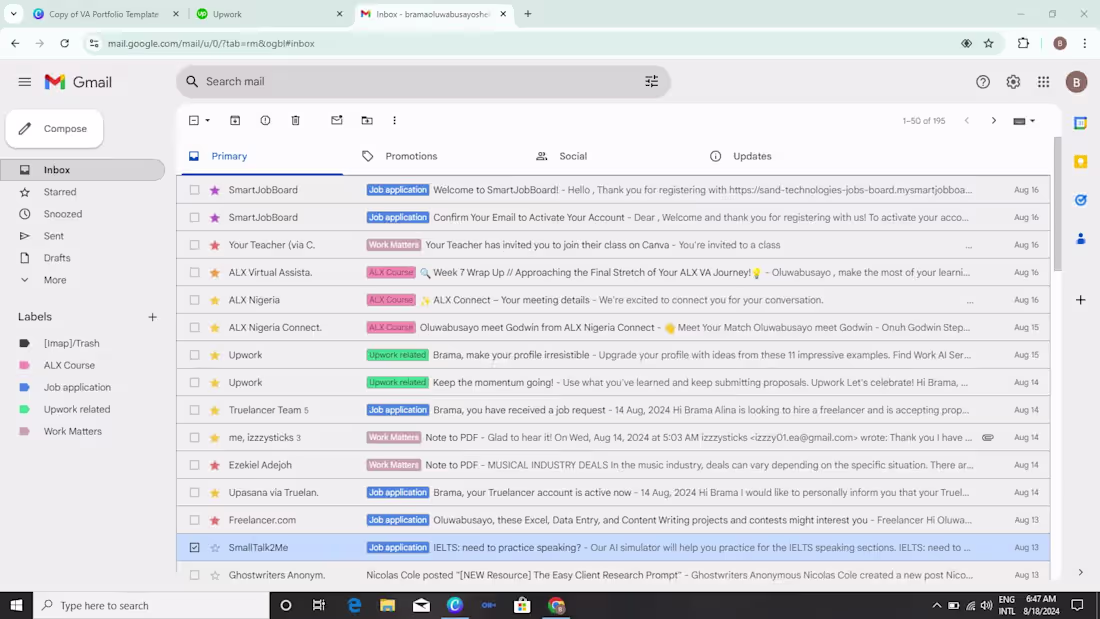The image size is (1100, 619).
Task: Expand the More labels section
Action: [57, 280]
